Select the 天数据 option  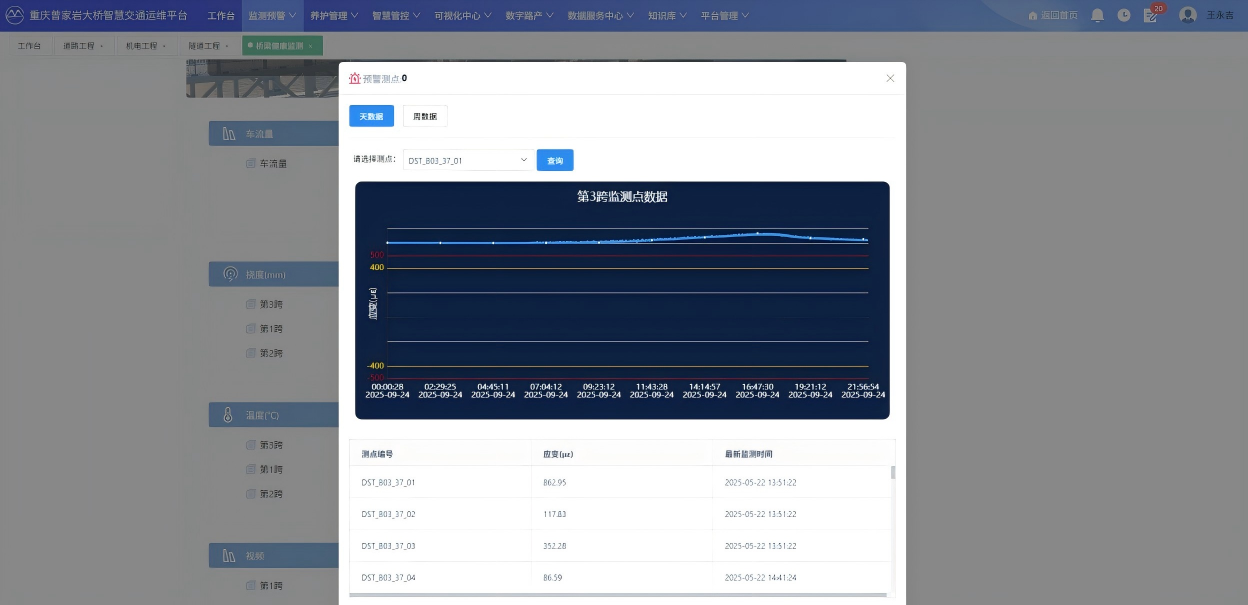tap(371, 117)
